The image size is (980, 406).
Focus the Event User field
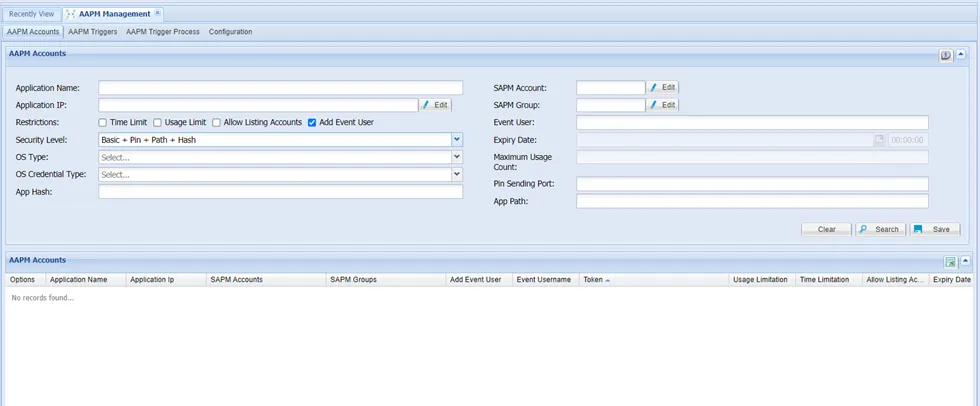coord(752,122)
